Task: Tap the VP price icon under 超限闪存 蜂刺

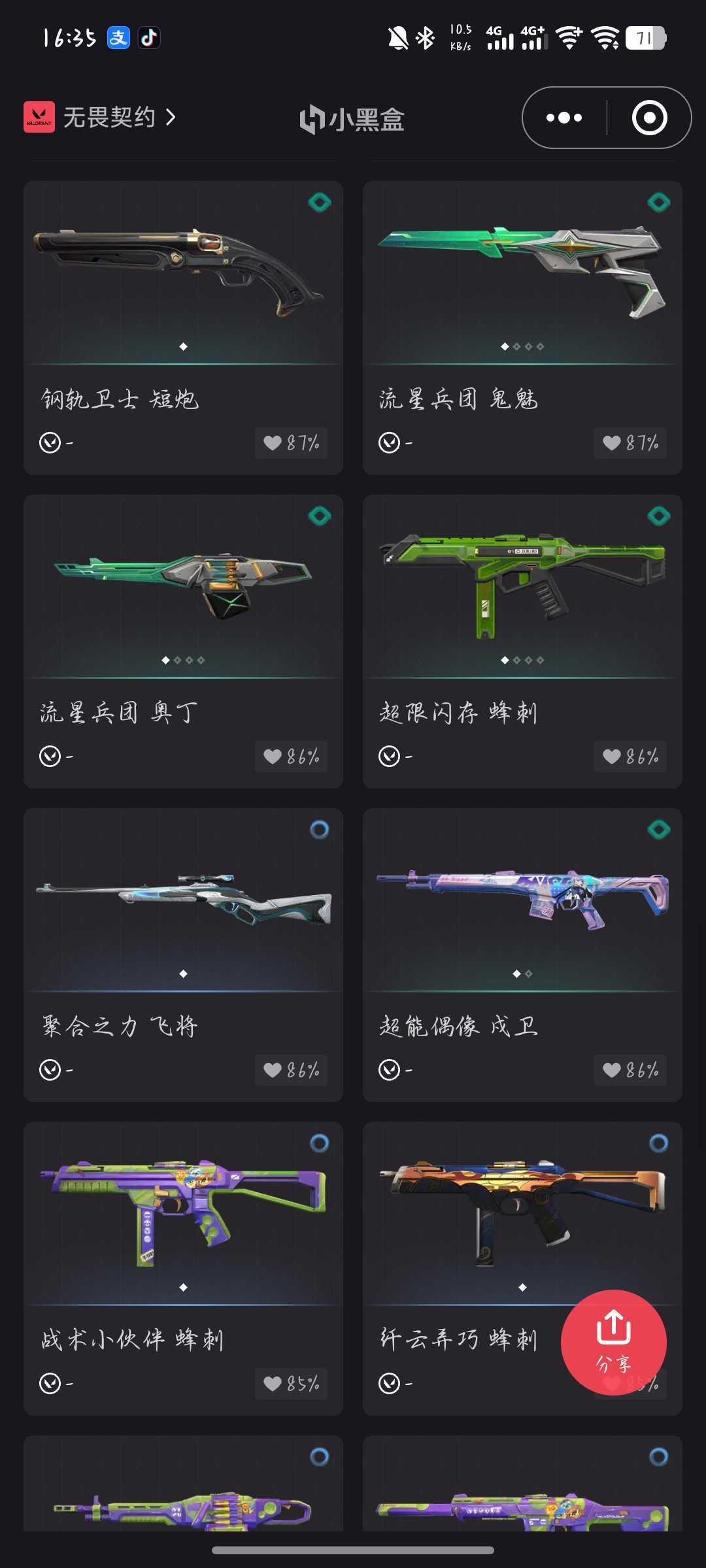Action: tap(390, 757)
